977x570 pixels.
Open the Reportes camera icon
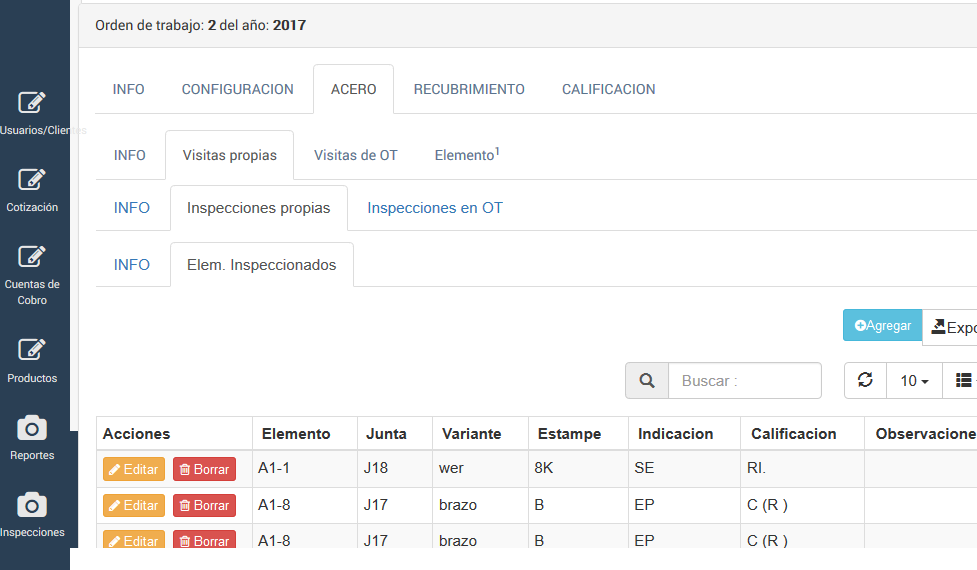pyautogui.click(x=32, y=429)
